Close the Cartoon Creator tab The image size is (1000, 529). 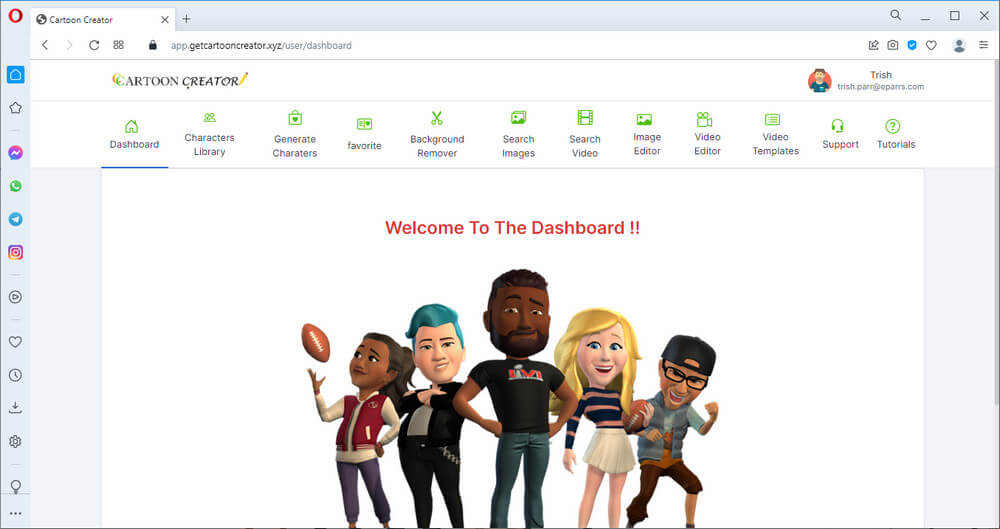pyautogui.click(x=165, y=20)
